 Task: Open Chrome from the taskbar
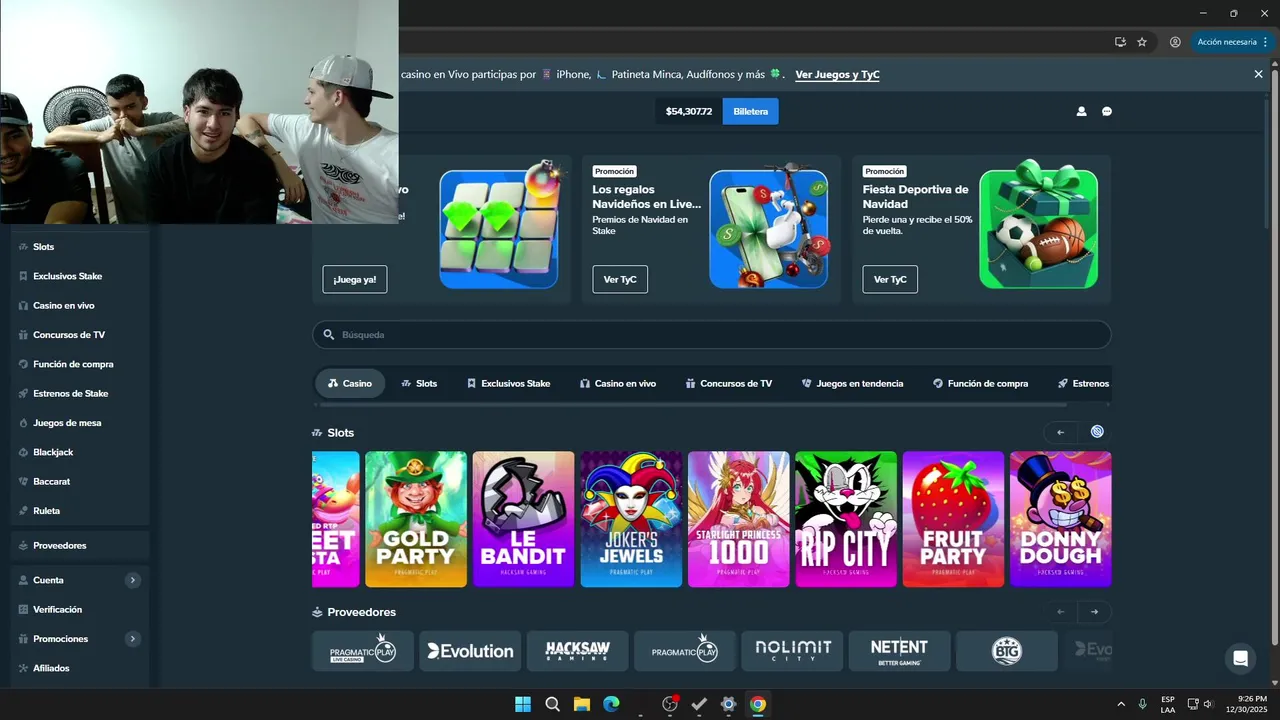758,704
